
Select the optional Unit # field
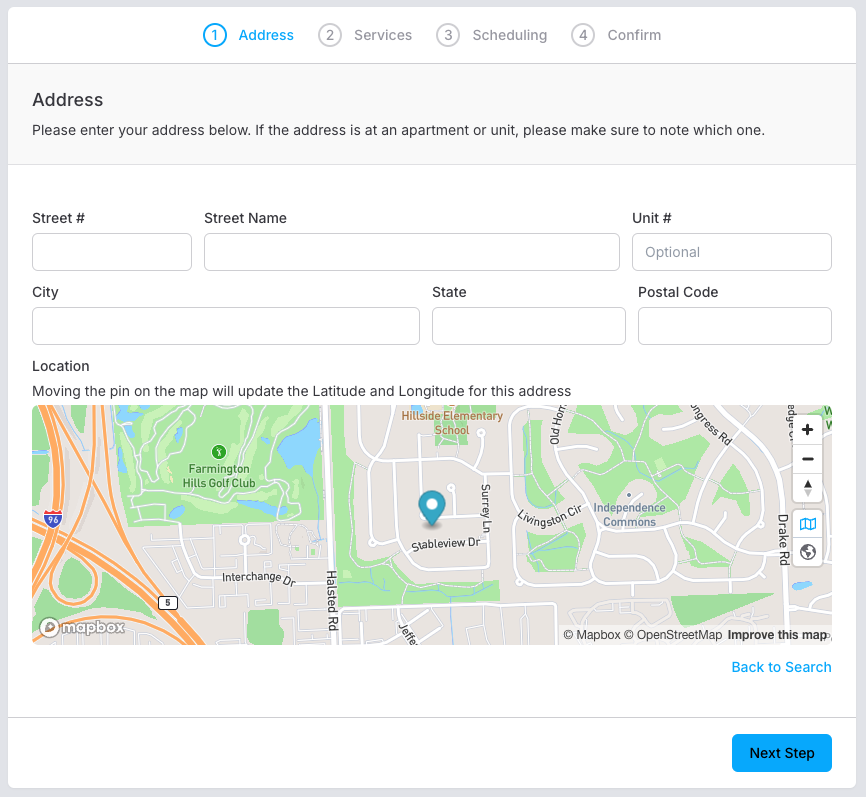pos(731,252)
